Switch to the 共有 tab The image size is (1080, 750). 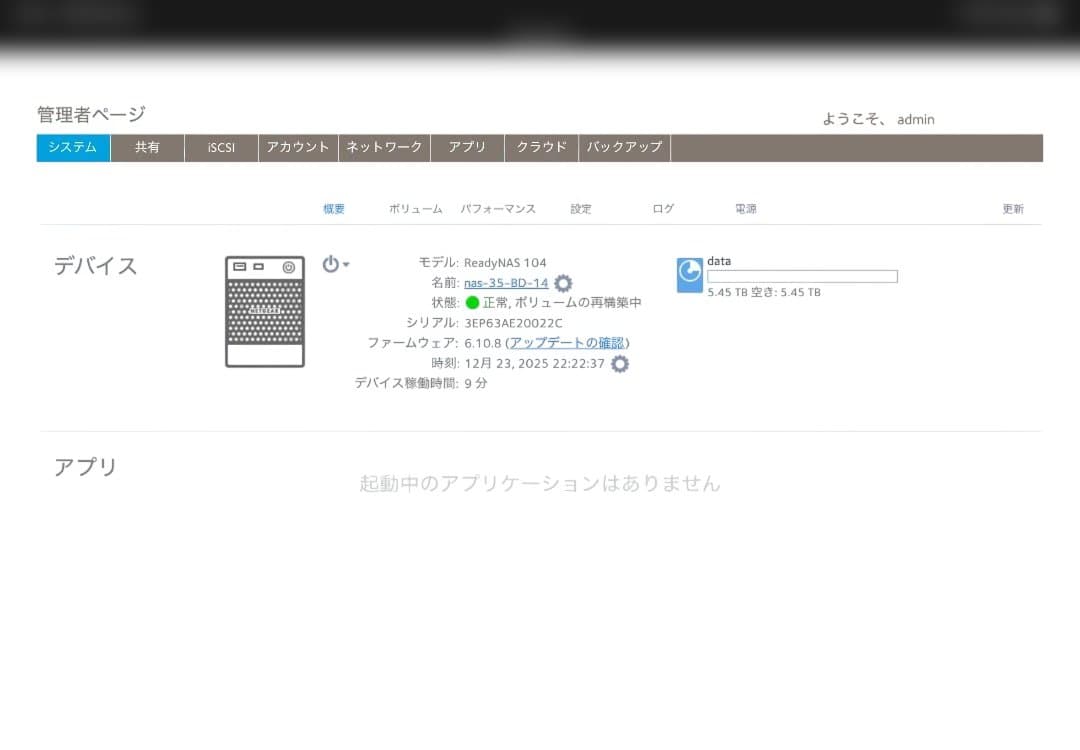click(x=147, y=147)
